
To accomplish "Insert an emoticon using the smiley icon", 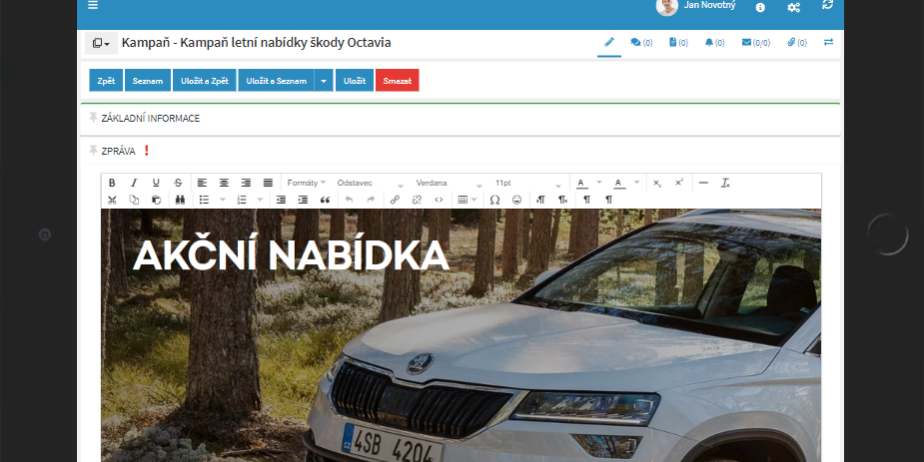I will (x=517, y=200).
